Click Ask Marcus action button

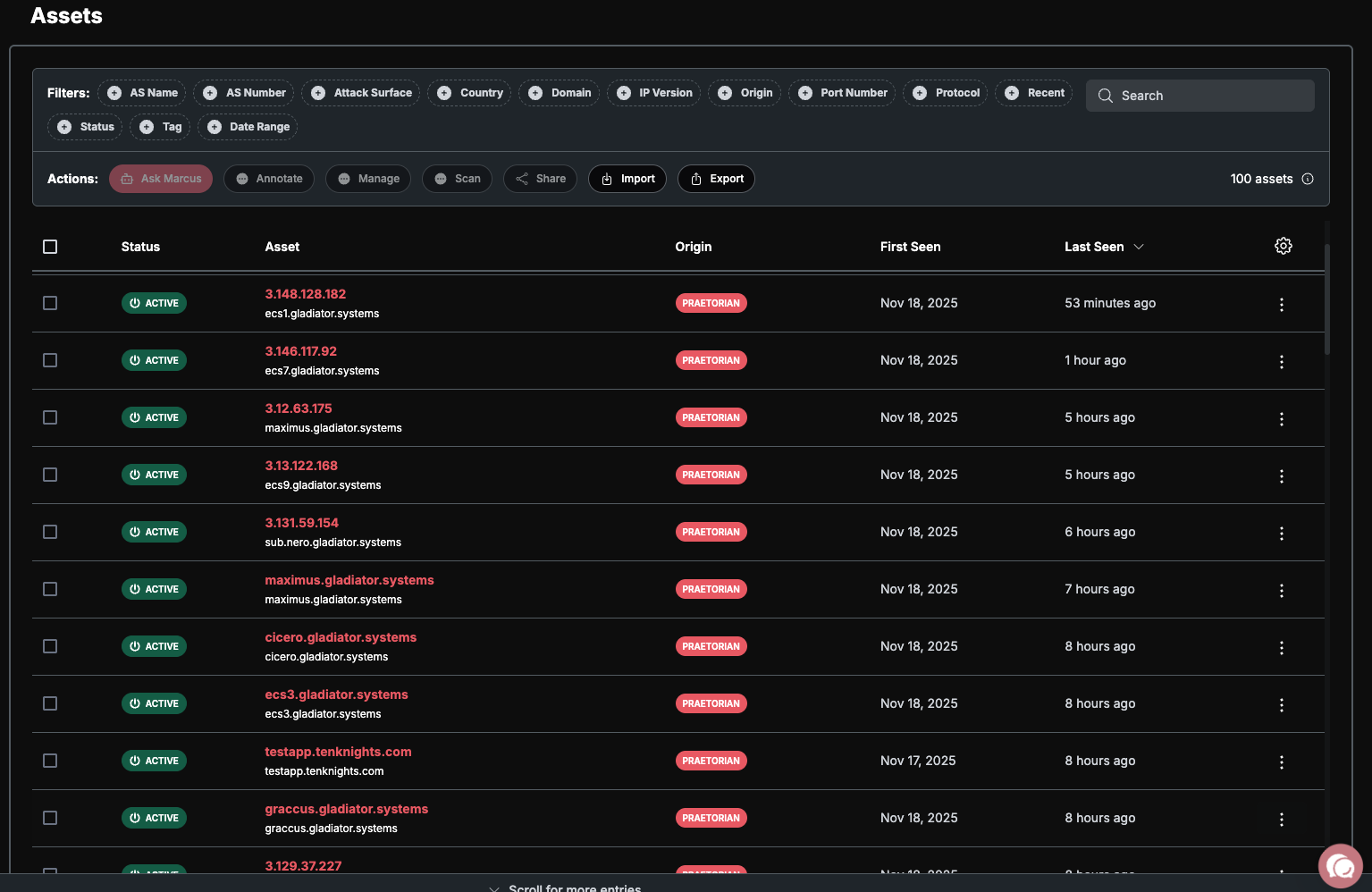tap(161, 179)
